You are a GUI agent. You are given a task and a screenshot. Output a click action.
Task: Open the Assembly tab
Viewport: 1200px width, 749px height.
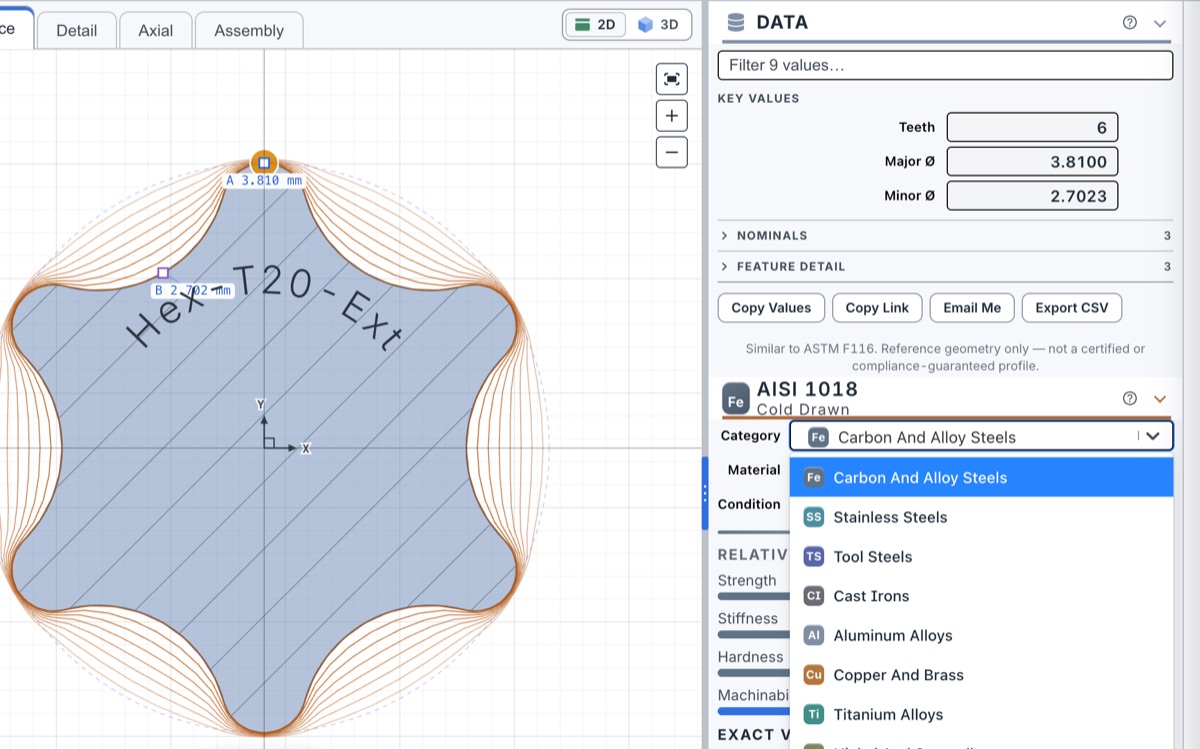[249, 30]
